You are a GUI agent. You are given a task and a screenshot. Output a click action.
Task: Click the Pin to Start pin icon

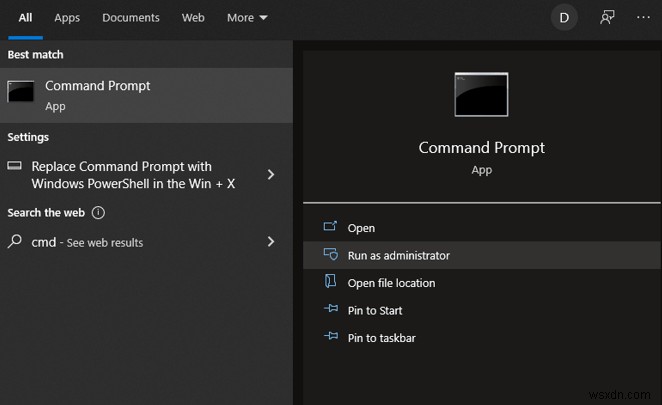click(331, 310)
